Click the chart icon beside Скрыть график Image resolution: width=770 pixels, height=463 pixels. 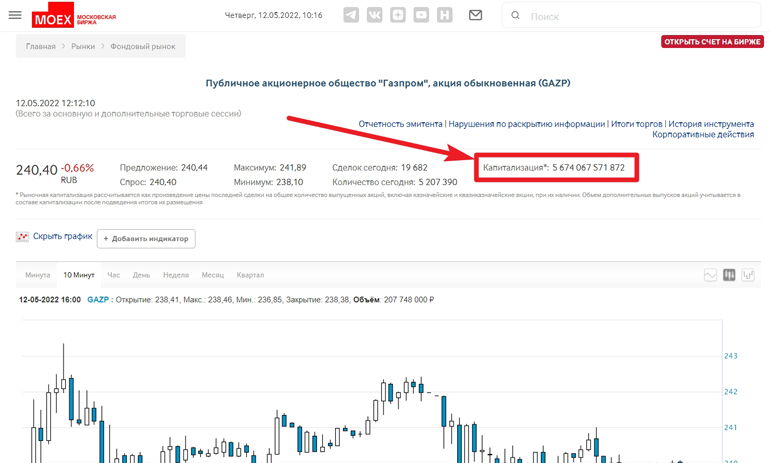point(22,237)
